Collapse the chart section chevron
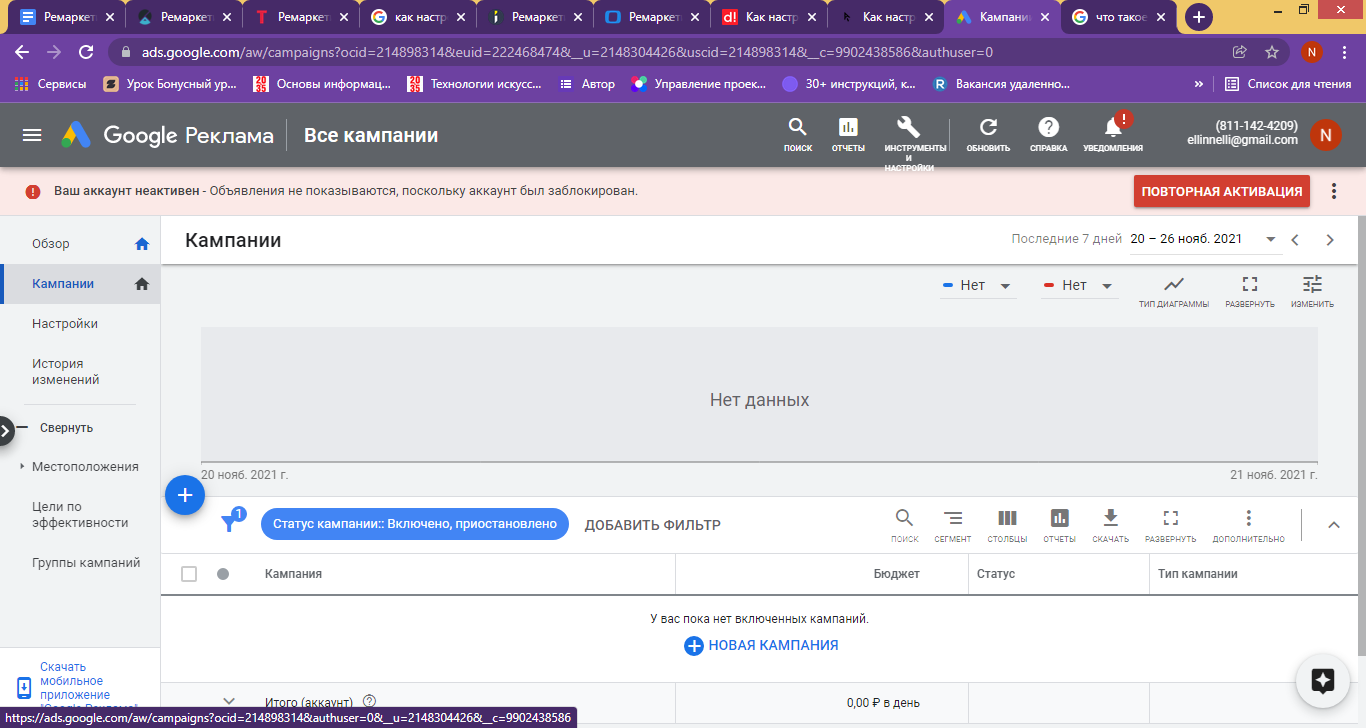The width and height of the screenshot is (1366, 728). pos(1333,525)
